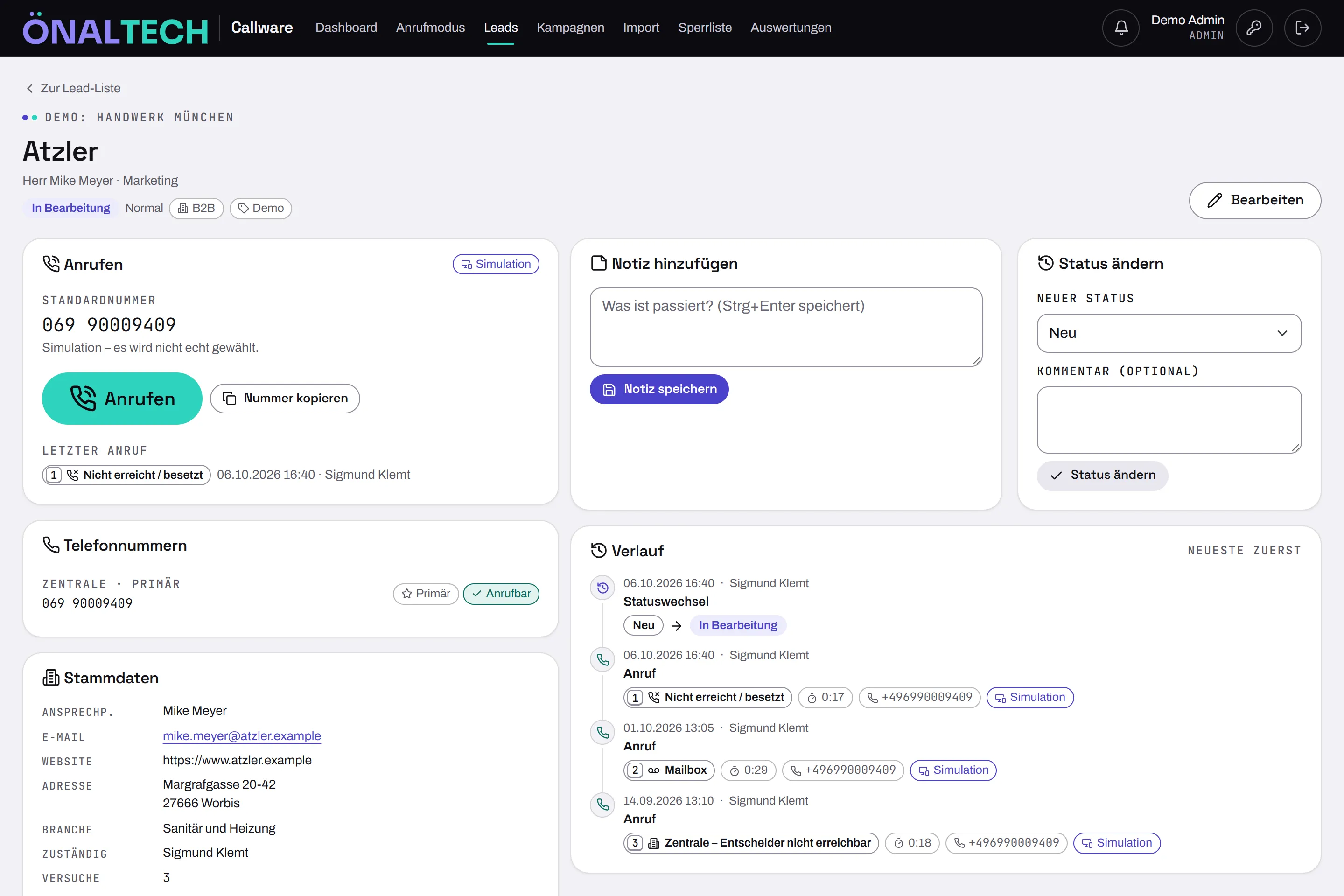Click the Verlauf heading clock icon

click(x=598, y=550)
